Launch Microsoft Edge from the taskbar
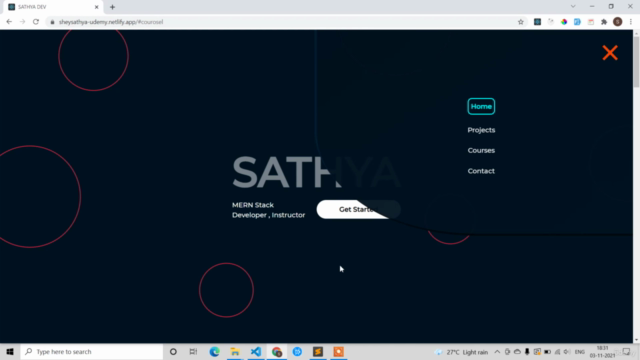 pos(214,351)
